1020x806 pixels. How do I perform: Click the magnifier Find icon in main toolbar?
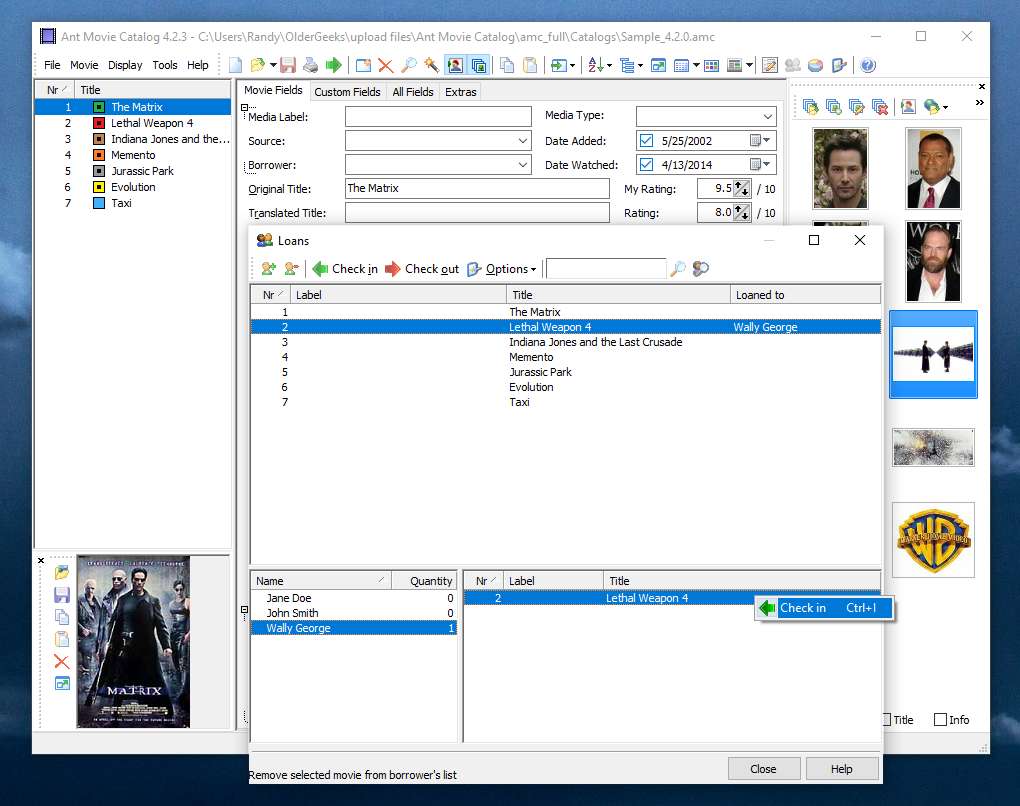[409, 65]
